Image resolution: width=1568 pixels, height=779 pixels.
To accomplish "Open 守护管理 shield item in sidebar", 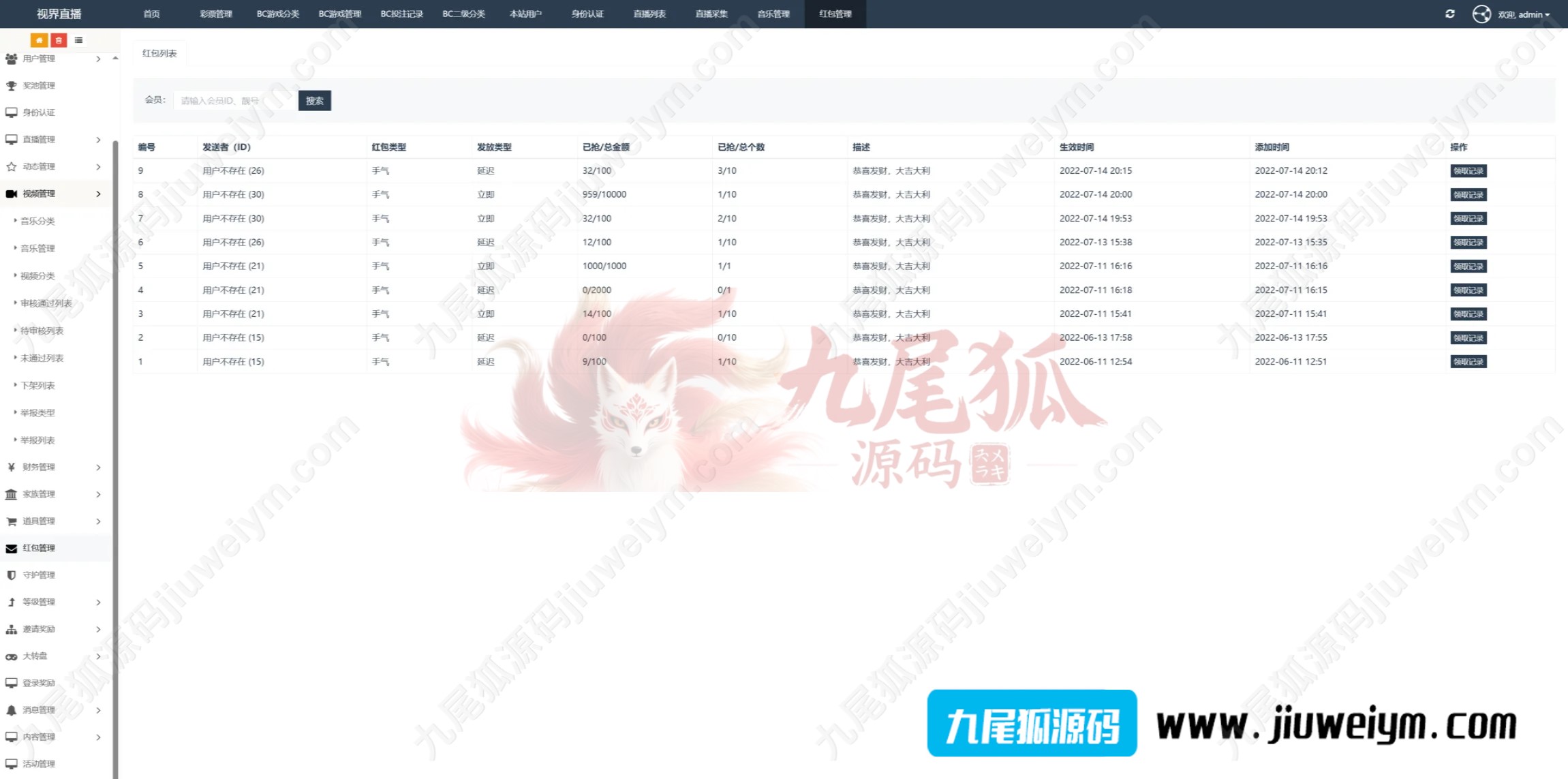I will pos(39,575).
